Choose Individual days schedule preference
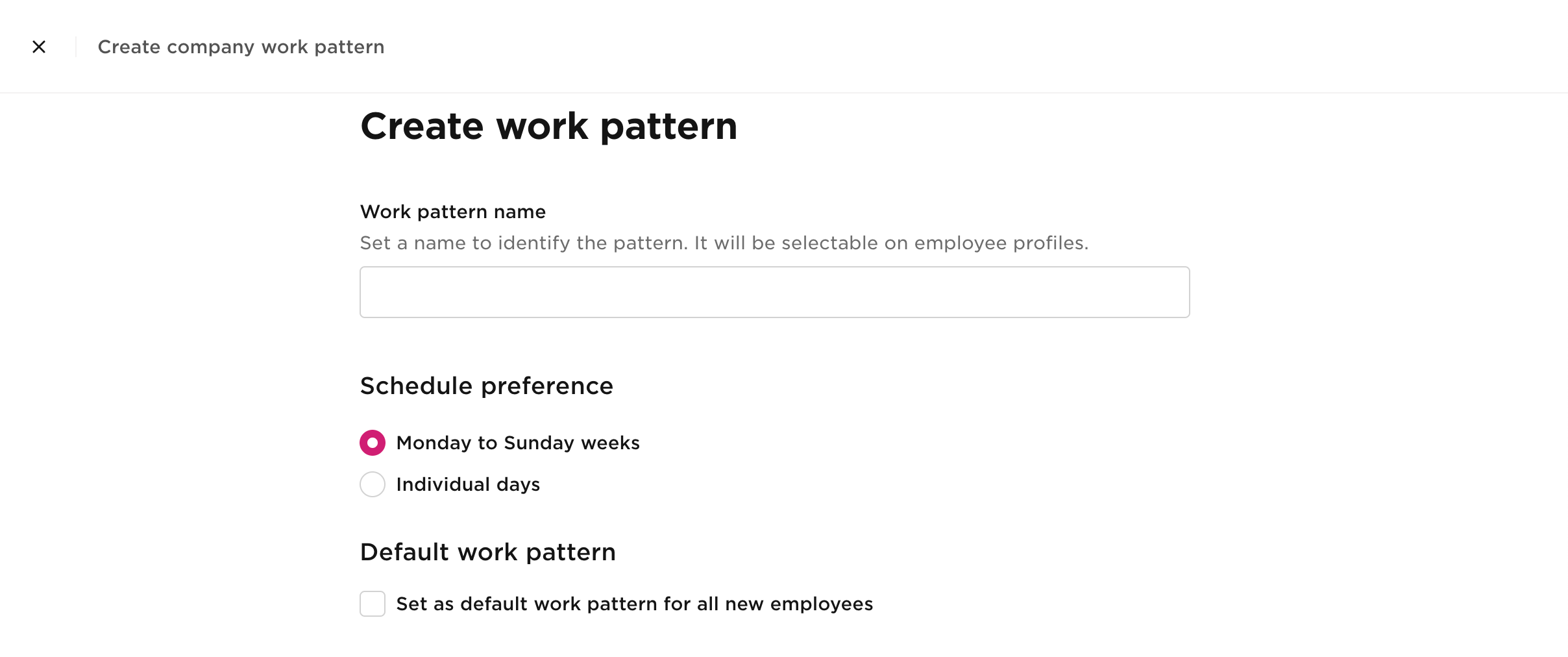1568x657 pixels. (x=372, y=484)
